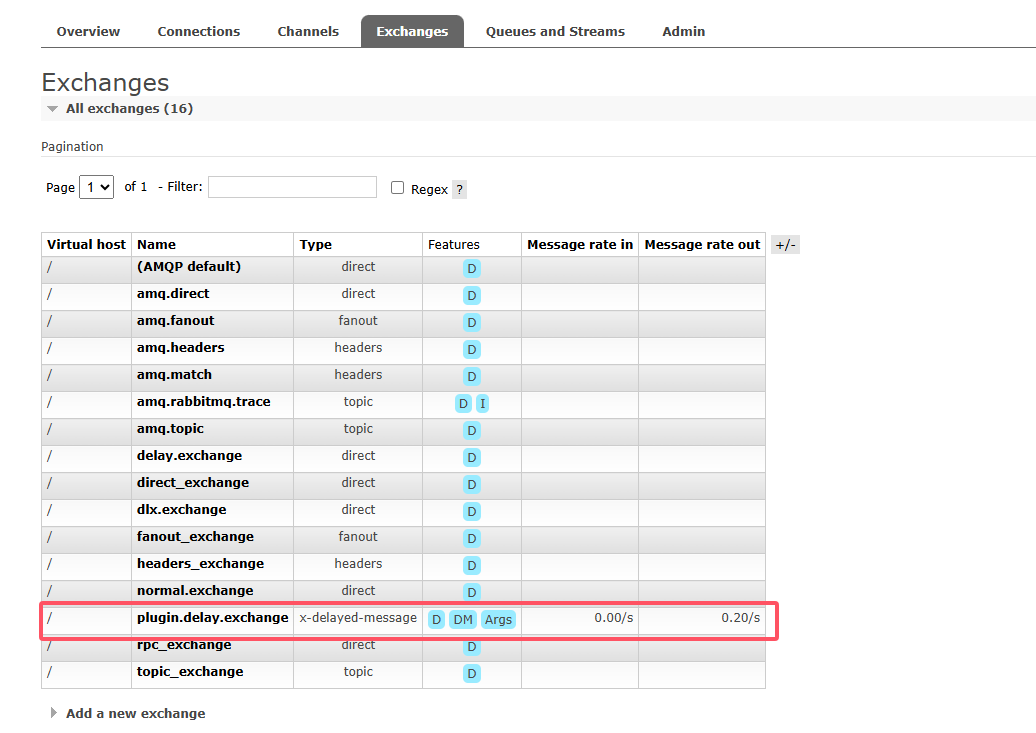The image size is (1036, 733).
Task: Click the D badge on headers_exchange row
Action: [472, 566]
